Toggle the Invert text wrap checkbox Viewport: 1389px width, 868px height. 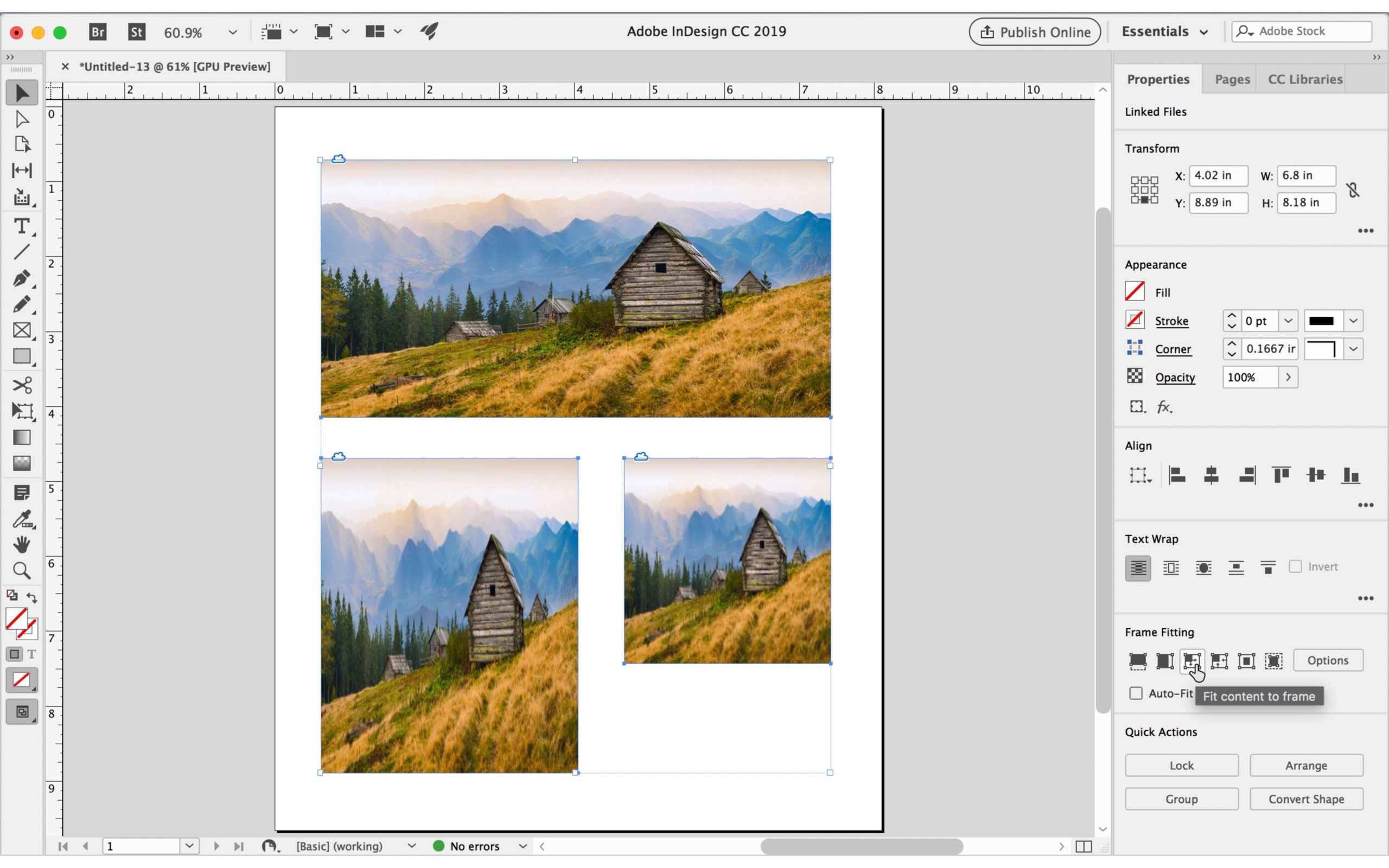click(1296, 566)
